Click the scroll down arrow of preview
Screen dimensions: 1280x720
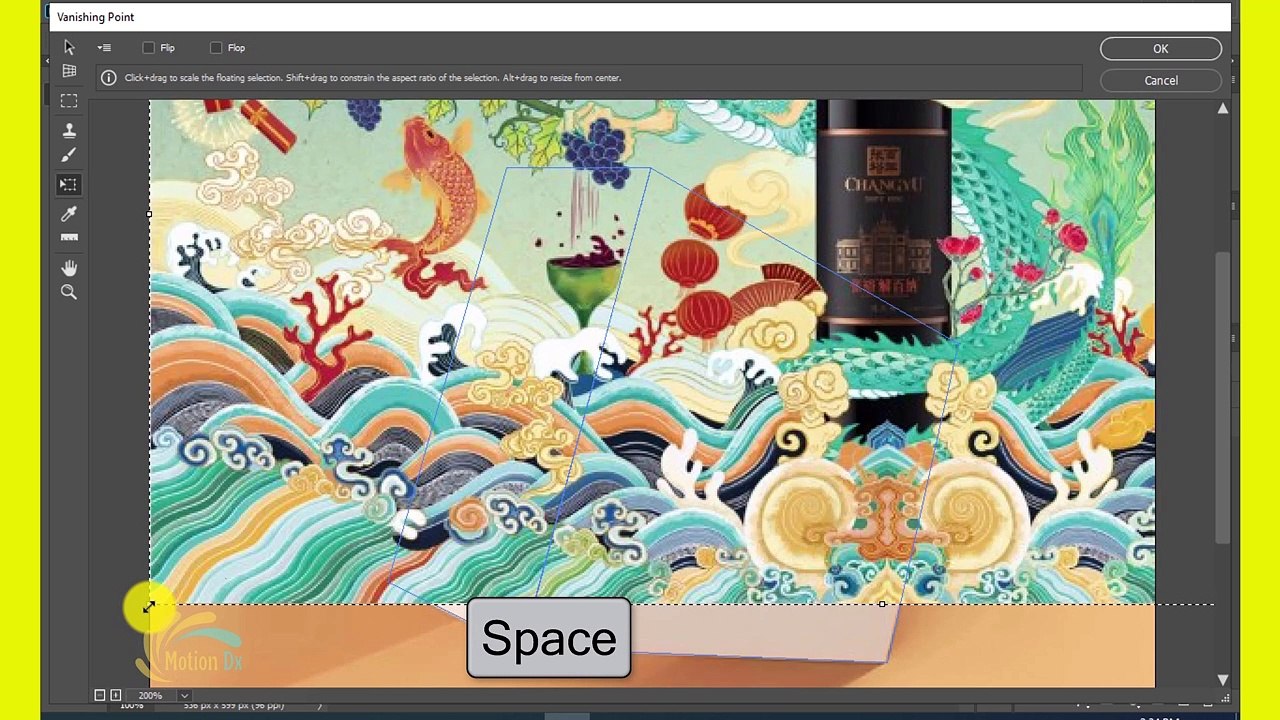tap(1223, 680)
